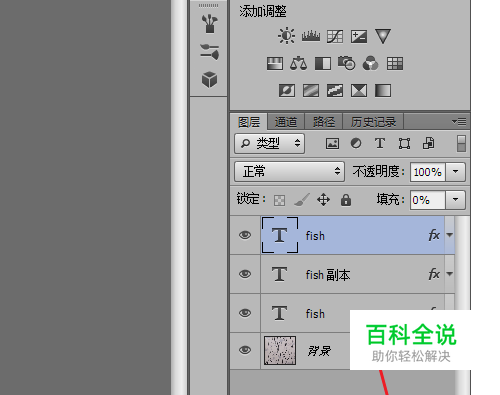Add a Vibrance adjustment (triangle icon)
This screenshot has width=500, height=395.
click(383, 36)
